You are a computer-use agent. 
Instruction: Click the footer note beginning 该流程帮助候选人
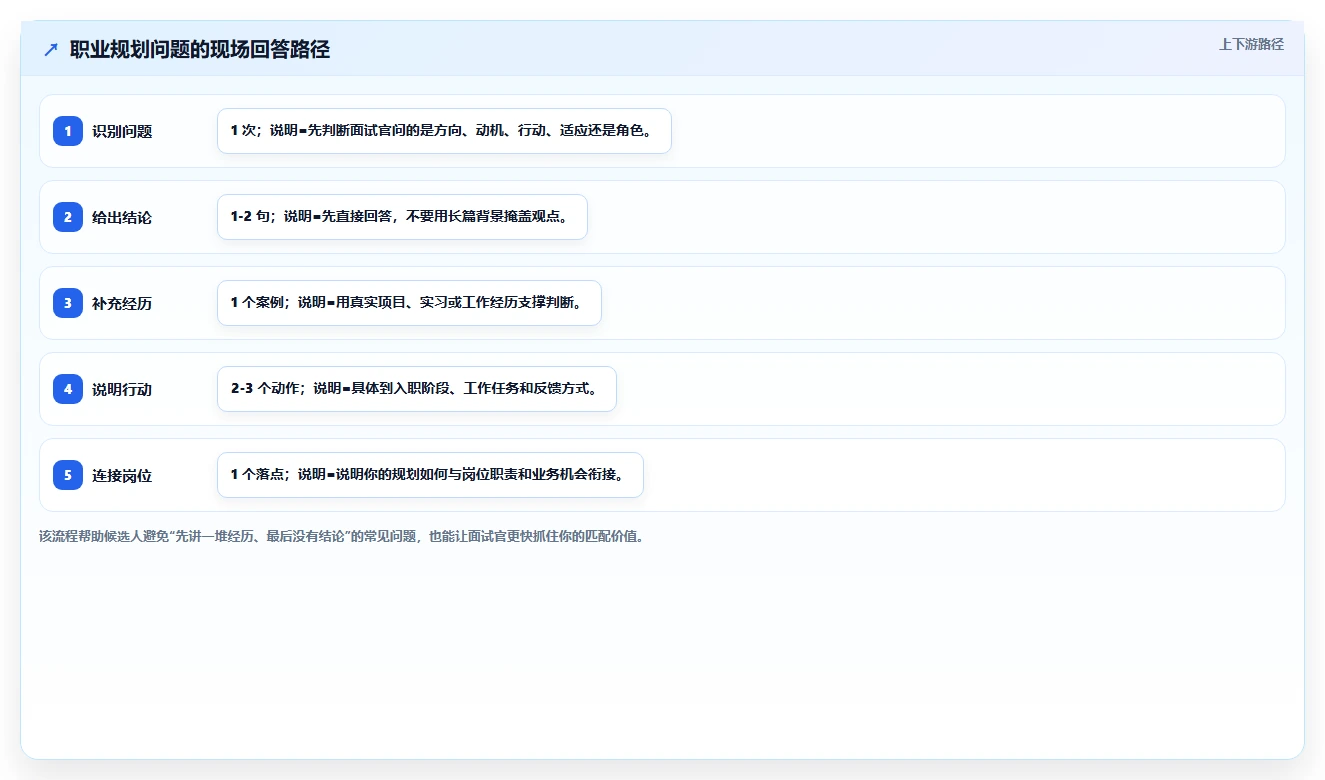(342, 536)
